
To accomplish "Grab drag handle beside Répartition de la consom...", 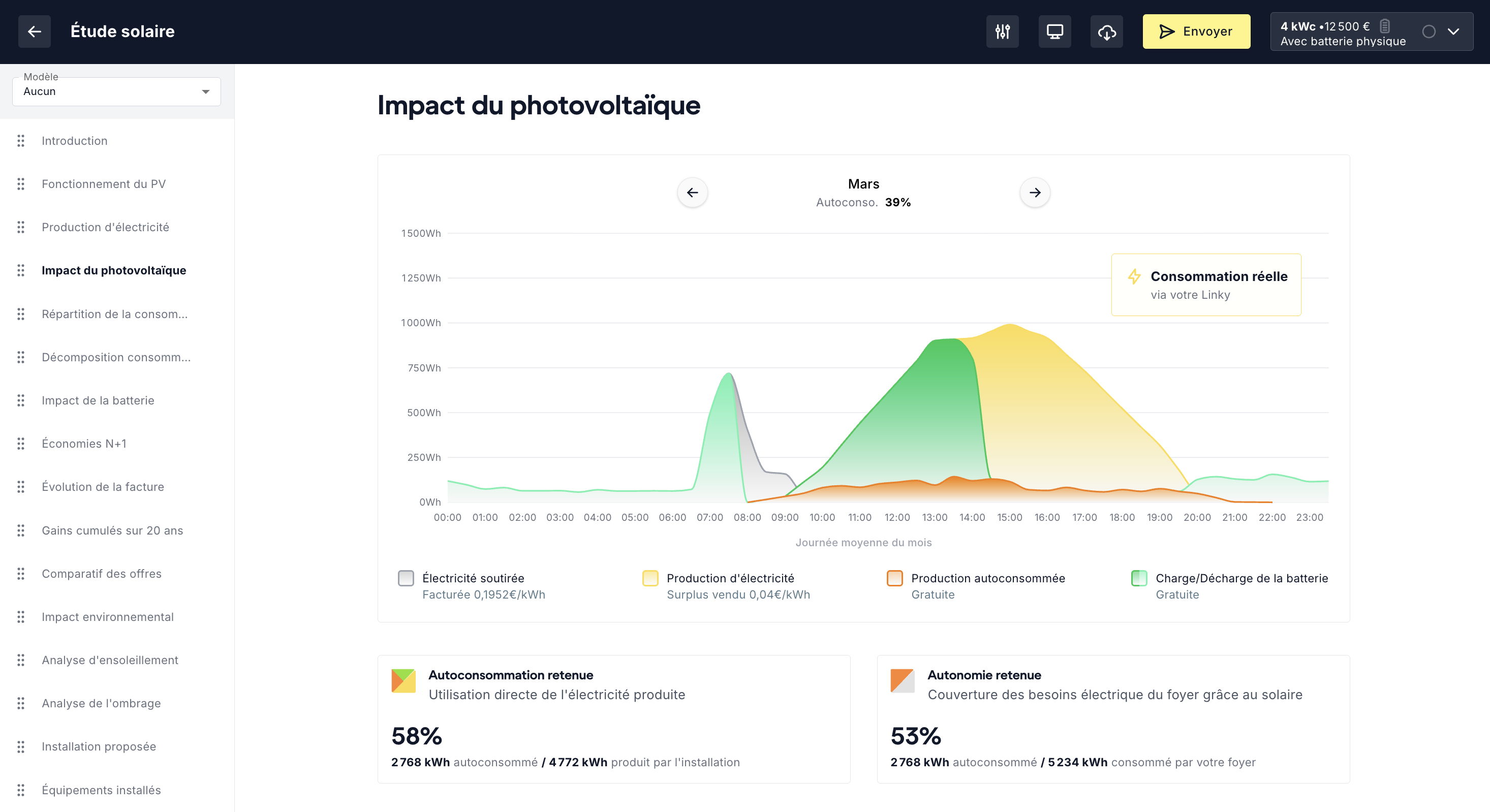I will pyautogui.click(x=21, y=314).
